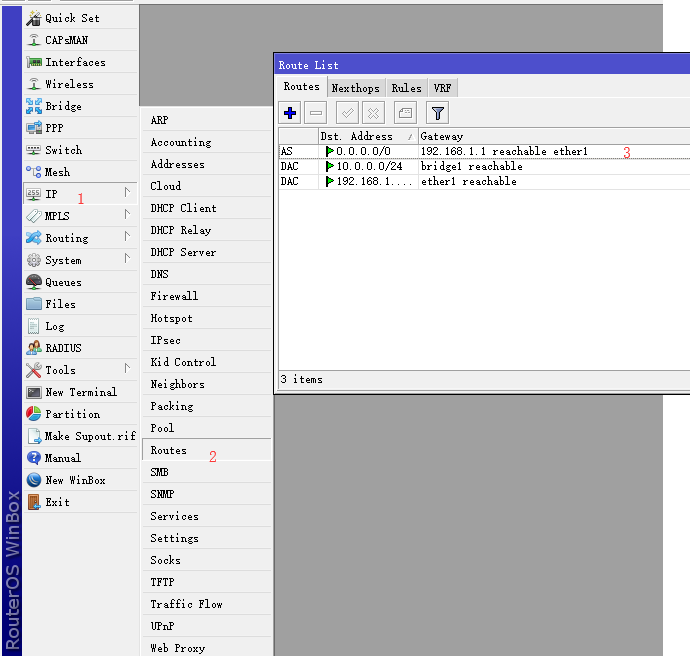Open Traffic Flow submenu entry

click(x=206, y=604)
